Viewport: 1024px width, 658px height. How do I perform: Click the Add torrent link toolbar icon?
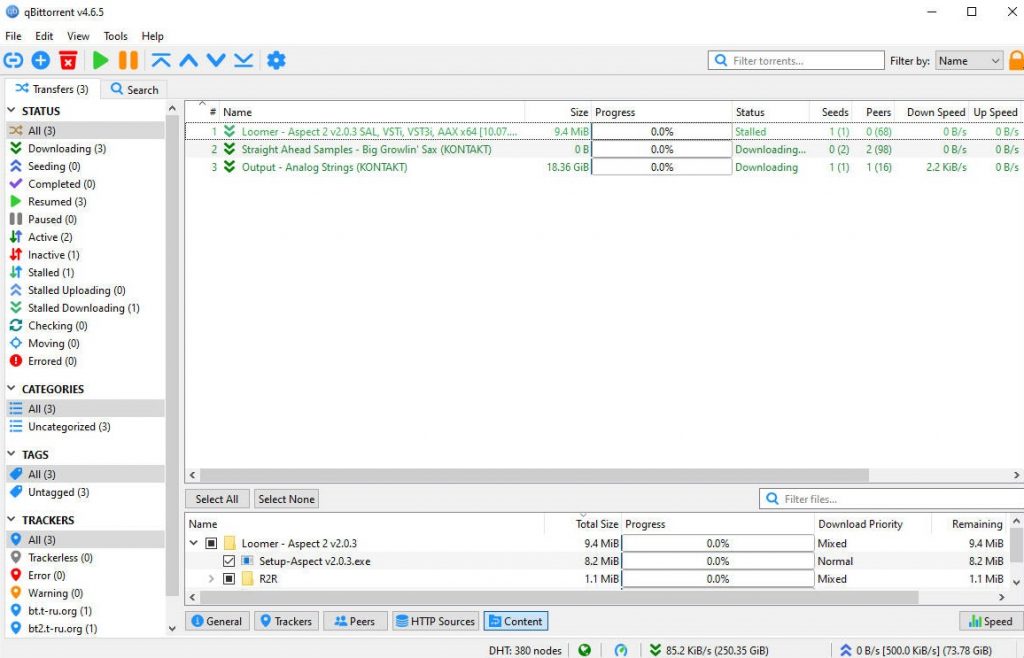[13, 61]
